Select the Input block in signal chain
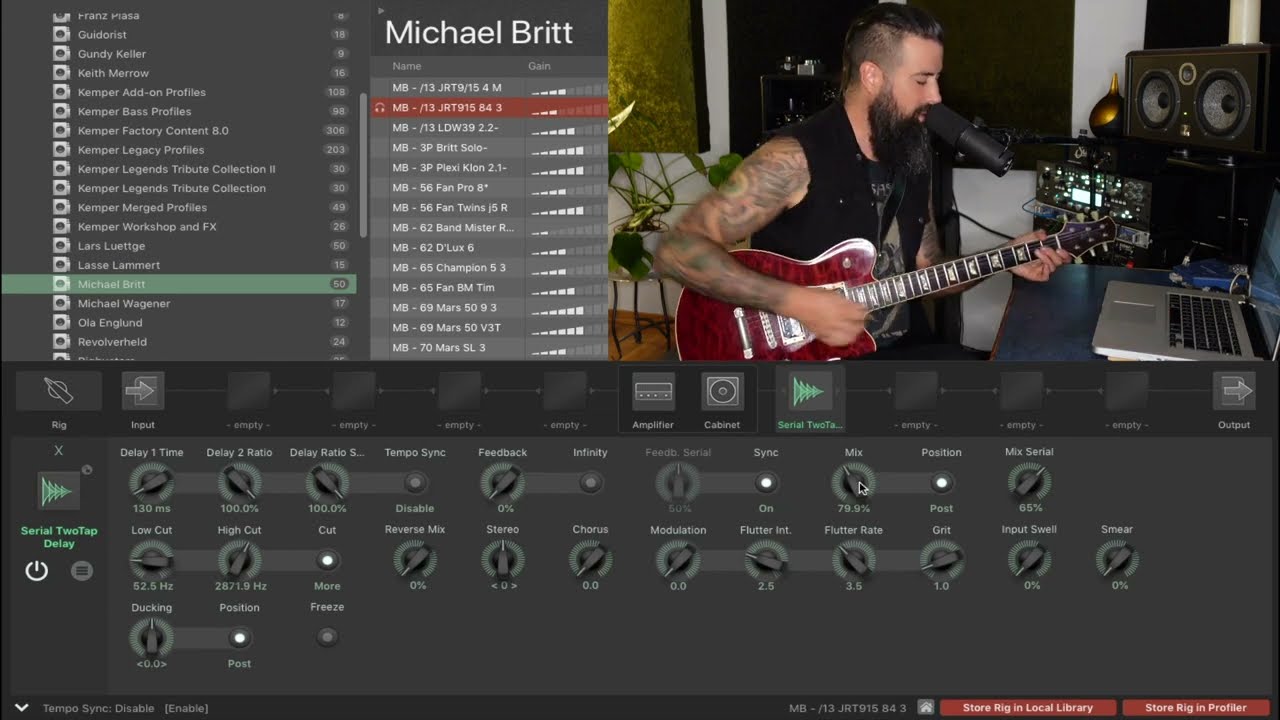This screenshot has width=1280, height=720. pyautogui.click(x=143, y=391)
